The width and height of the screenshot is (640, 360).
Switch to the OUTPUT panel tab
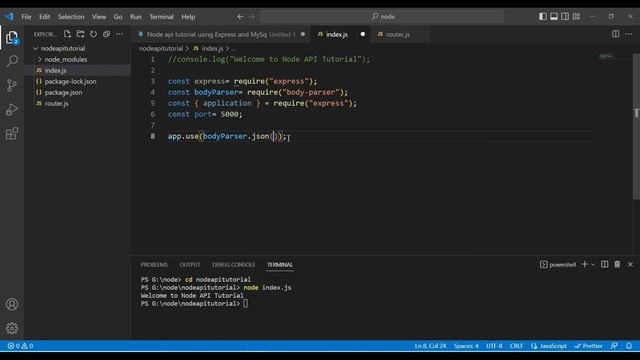(190, 264)
